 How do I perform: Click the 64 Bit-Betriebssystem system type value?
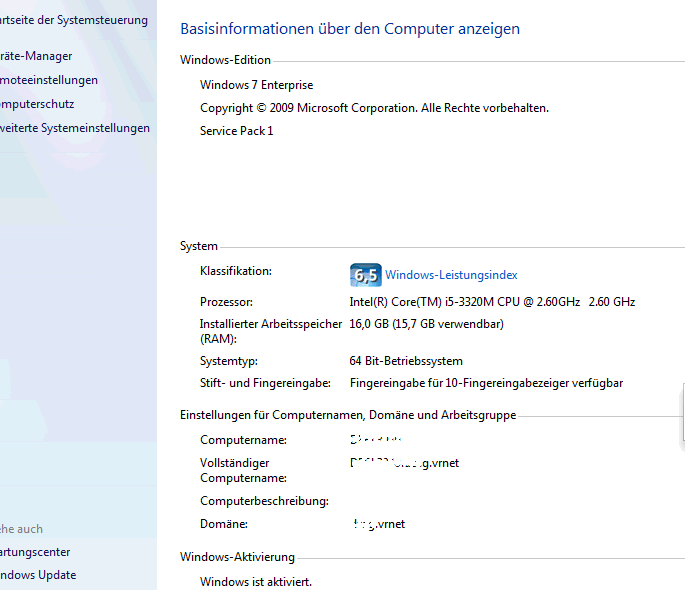pos(406,361)
